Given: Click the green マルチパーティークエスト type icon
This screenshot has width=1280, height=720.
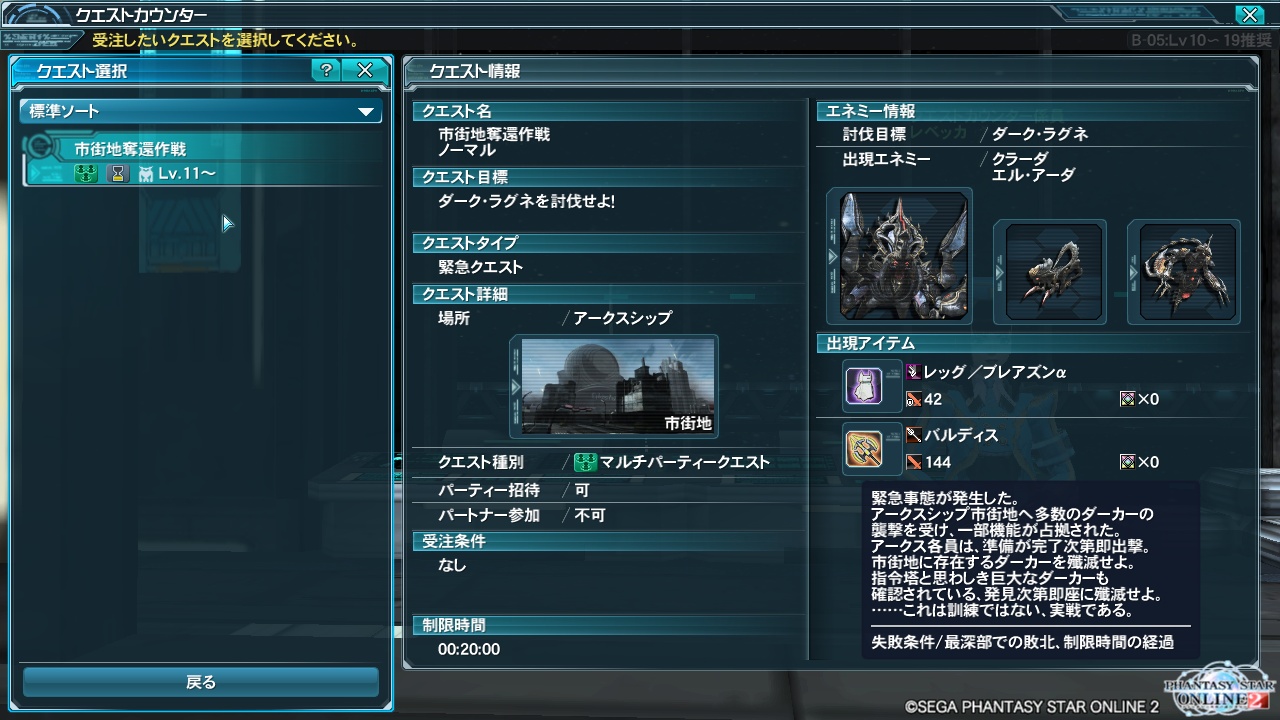Looking at the screenshot, I should pos(585,462).
